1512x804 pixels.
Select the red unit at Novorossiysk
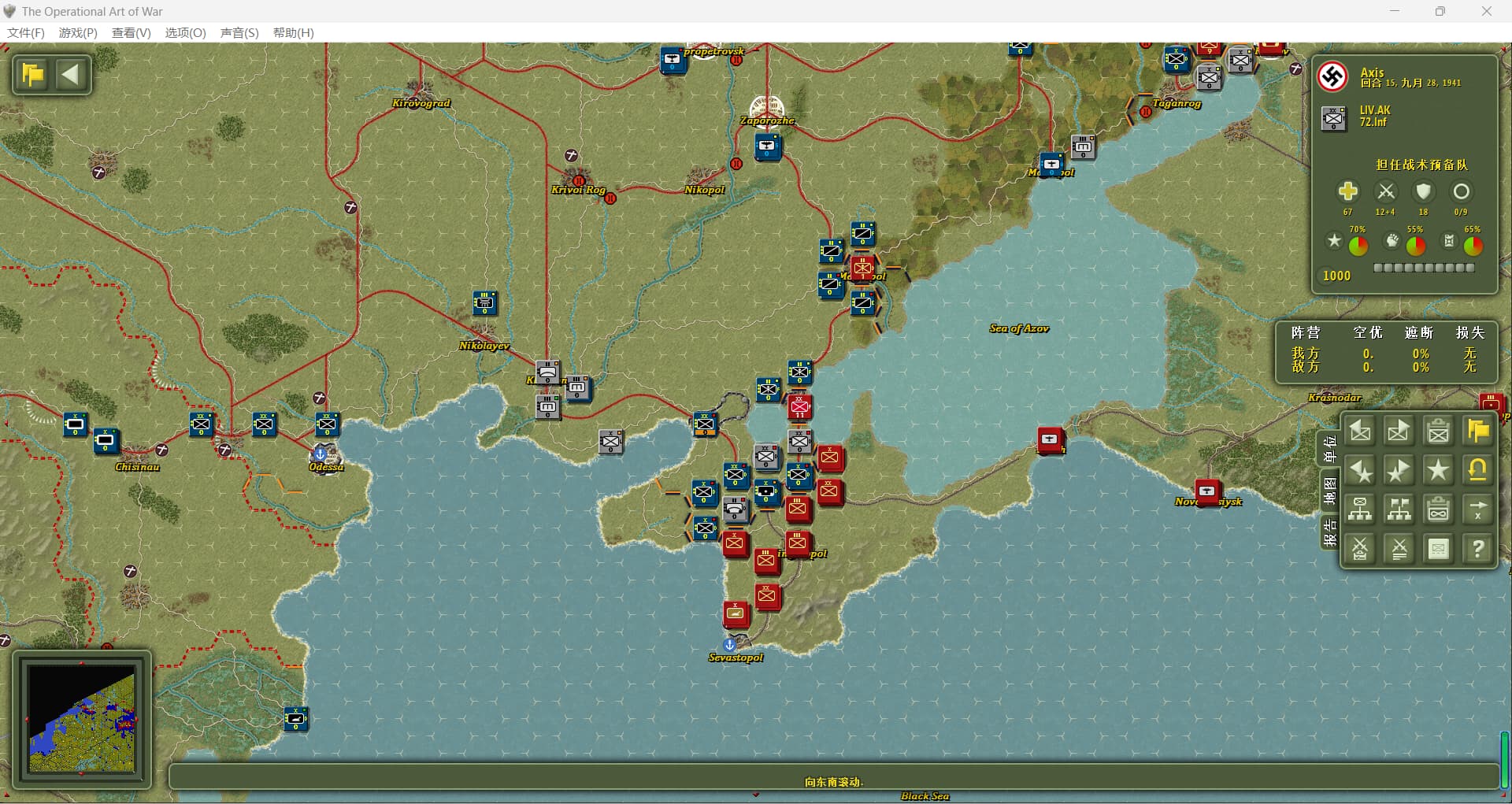1208,492
